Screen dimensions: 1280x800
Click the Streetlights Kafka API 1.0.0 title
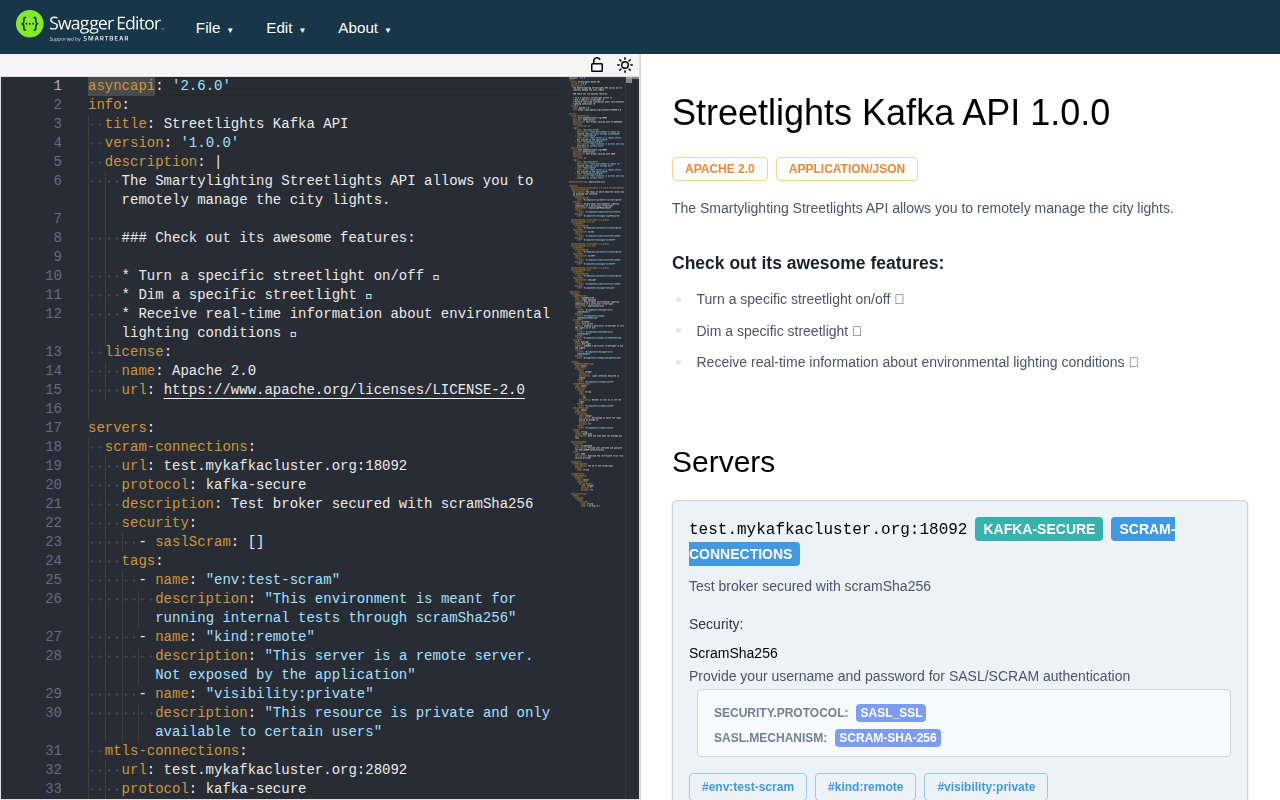pyautogui.click(x=891, y=112)
